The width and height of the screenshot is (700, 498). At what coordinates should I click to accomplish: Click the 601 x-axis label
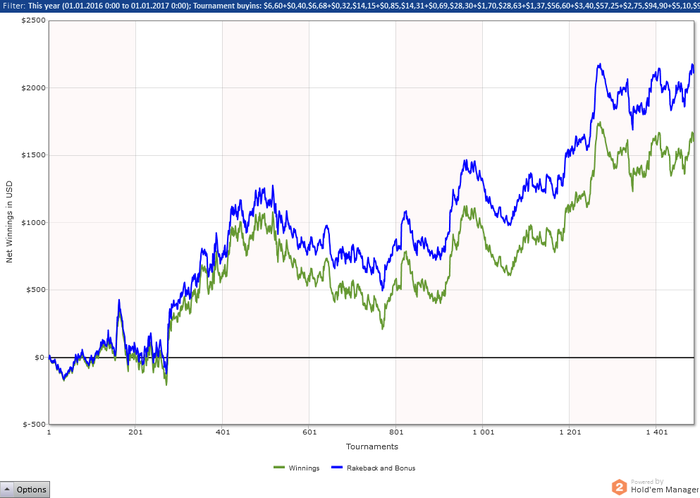309,432
